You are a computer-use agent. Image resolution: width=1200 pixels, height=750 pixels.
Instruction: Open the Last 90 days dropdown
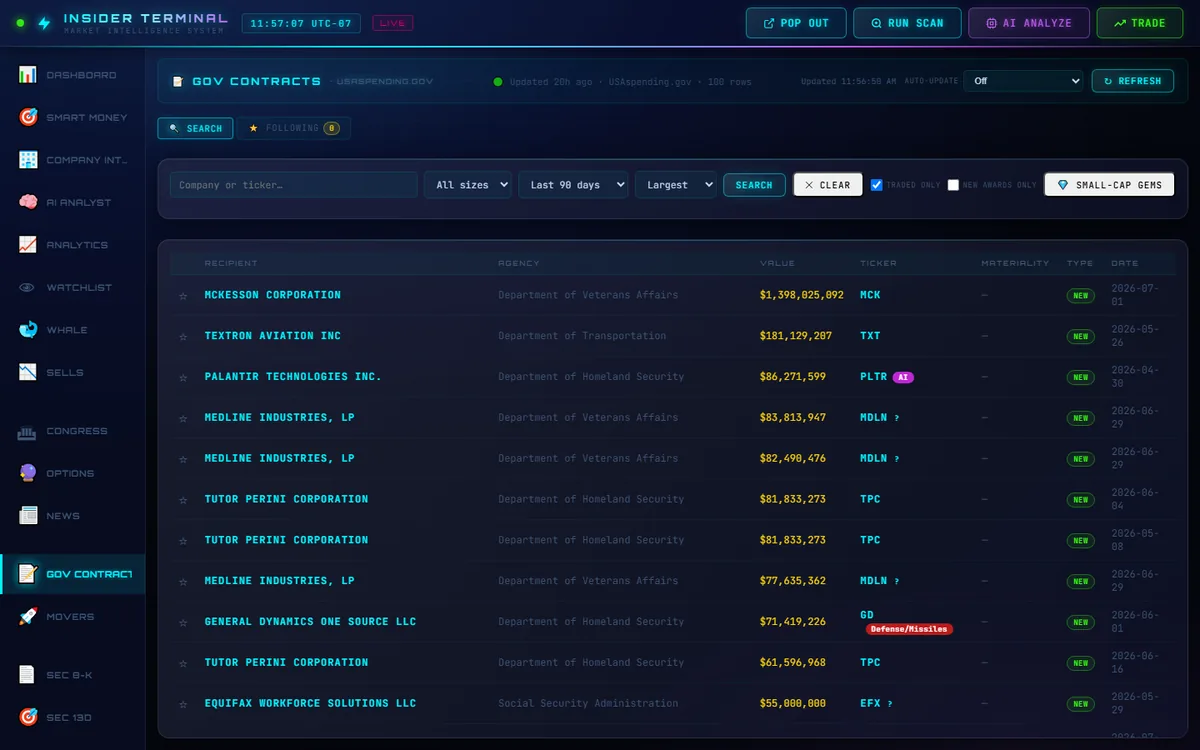[573, 185]
